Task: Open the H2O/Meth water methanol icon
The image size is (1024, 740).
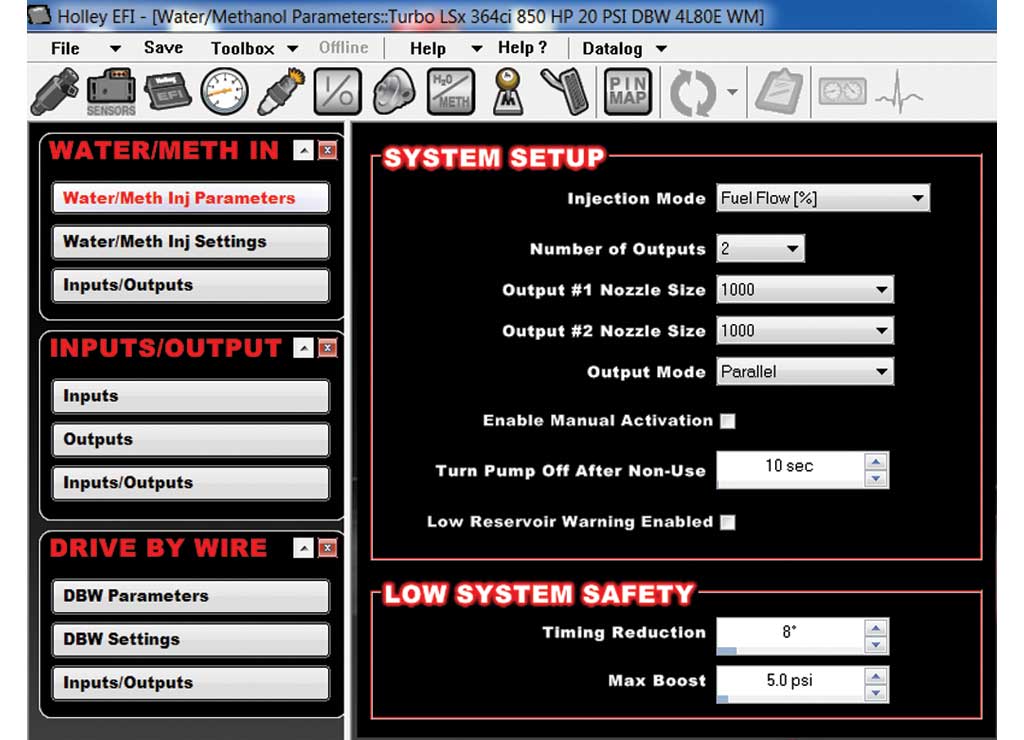Action: (451, 92)
